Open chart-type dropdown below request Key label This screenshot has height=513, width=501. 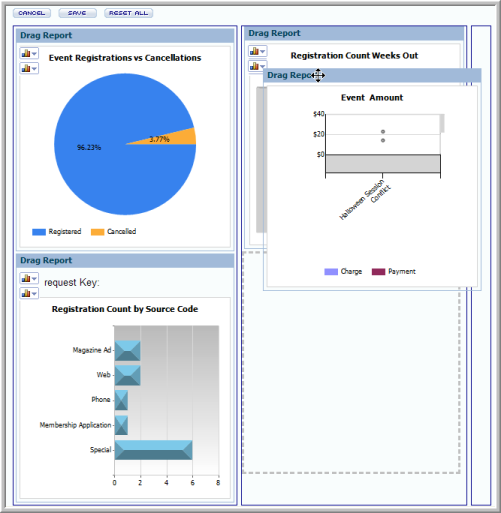pos(29,293)
